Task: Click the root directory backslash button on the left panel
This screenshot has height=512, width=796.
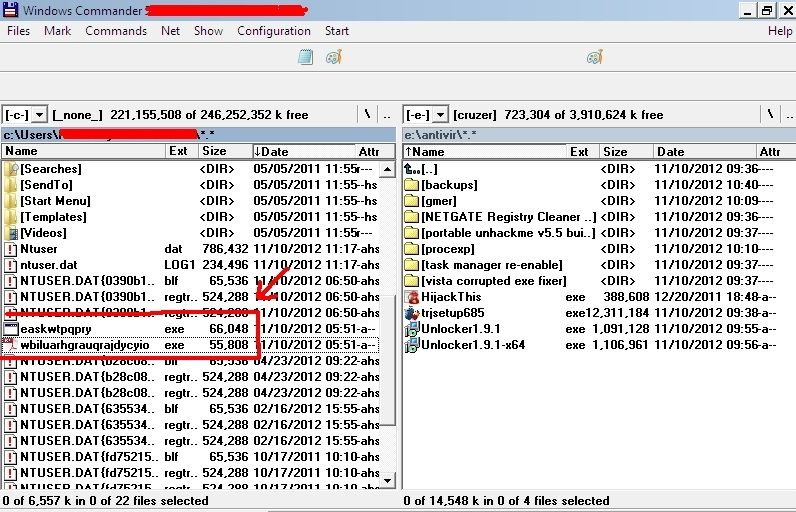Action: point(368,115)
